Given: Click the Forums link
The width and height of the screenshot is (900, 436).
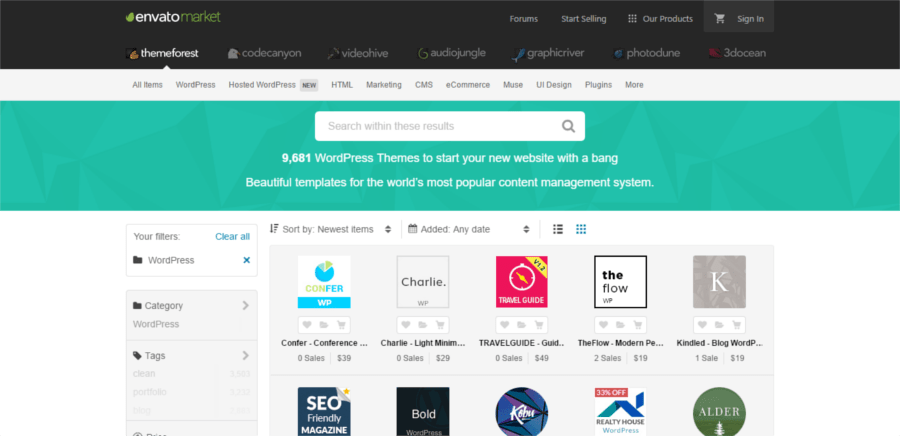Looking at the screenshot, I should pyautogui.click(x=523, y=19).
